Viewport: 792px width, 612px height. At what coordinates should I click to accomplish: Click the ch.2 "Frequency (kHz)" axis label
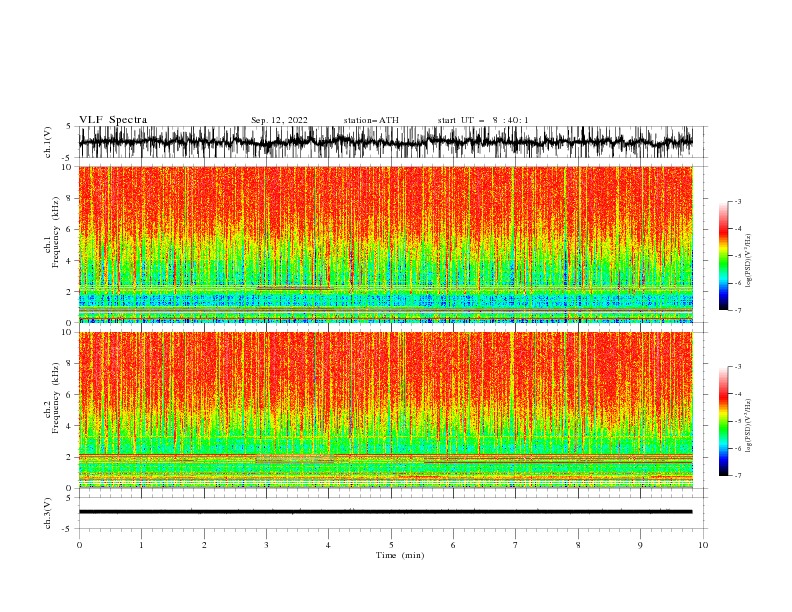[x=56, y=398]
